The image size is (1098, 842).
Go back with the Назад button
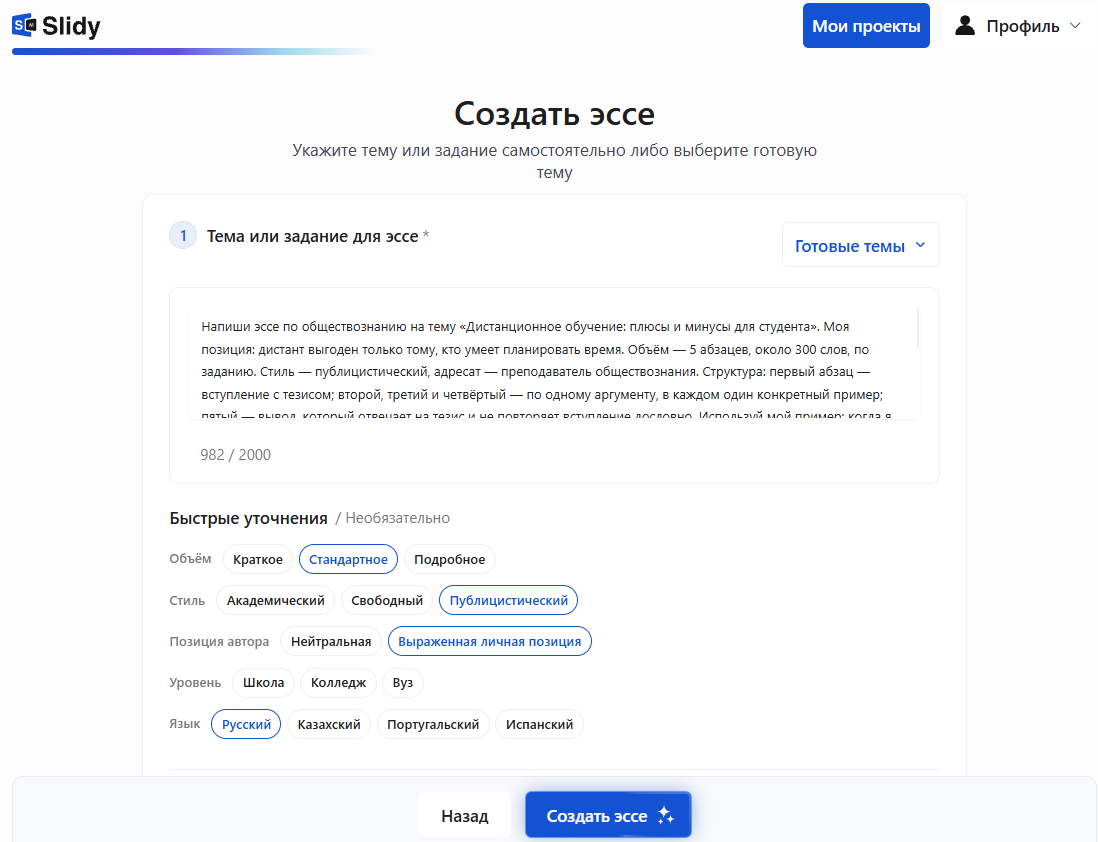tap(464, 816)
